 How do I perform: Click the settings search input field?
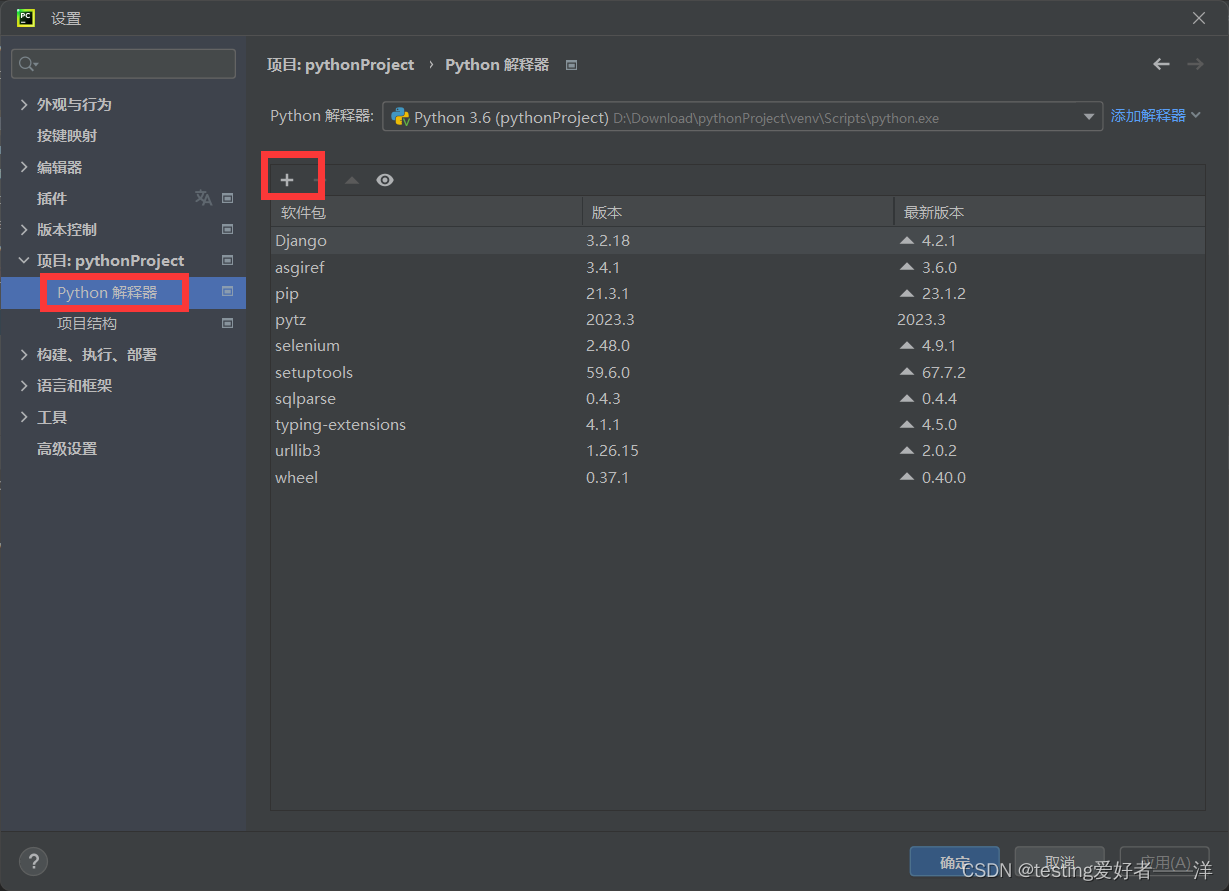[123, 63]
